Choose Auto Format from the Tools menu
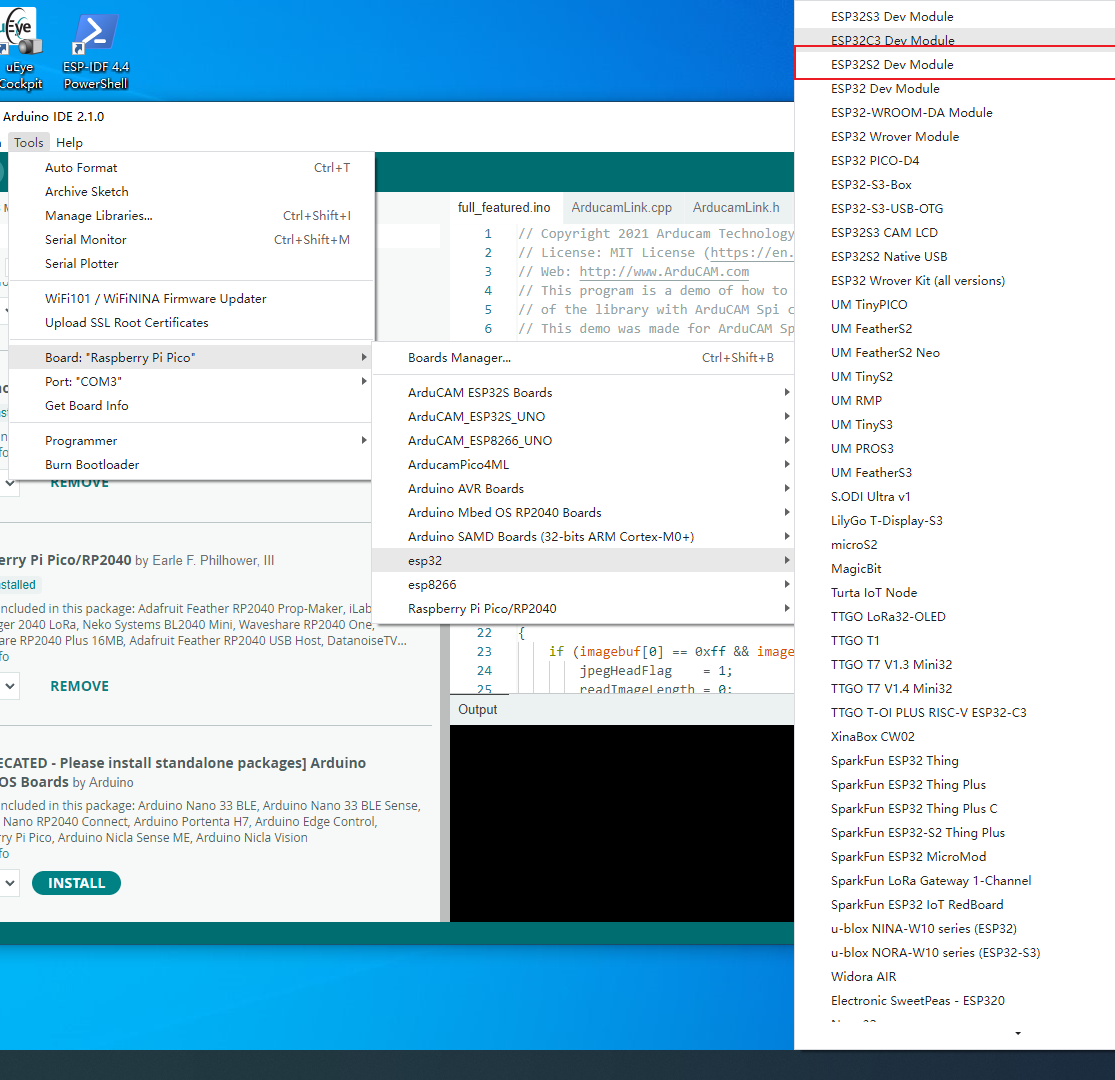Image resolution: width=1115 pixels, height=1080 pixels. (x=191, y=168)
